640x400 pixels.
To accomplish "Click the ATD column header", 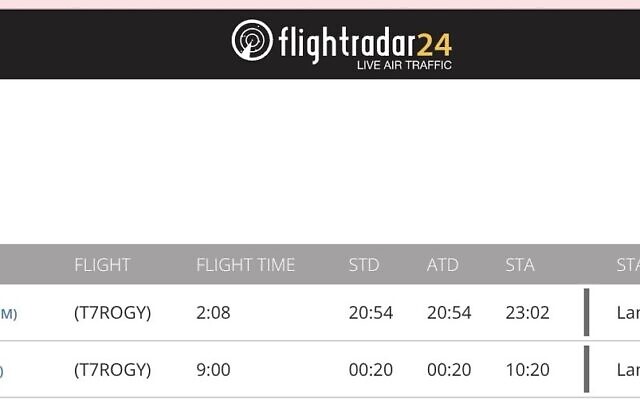I will tap(442, 265).
